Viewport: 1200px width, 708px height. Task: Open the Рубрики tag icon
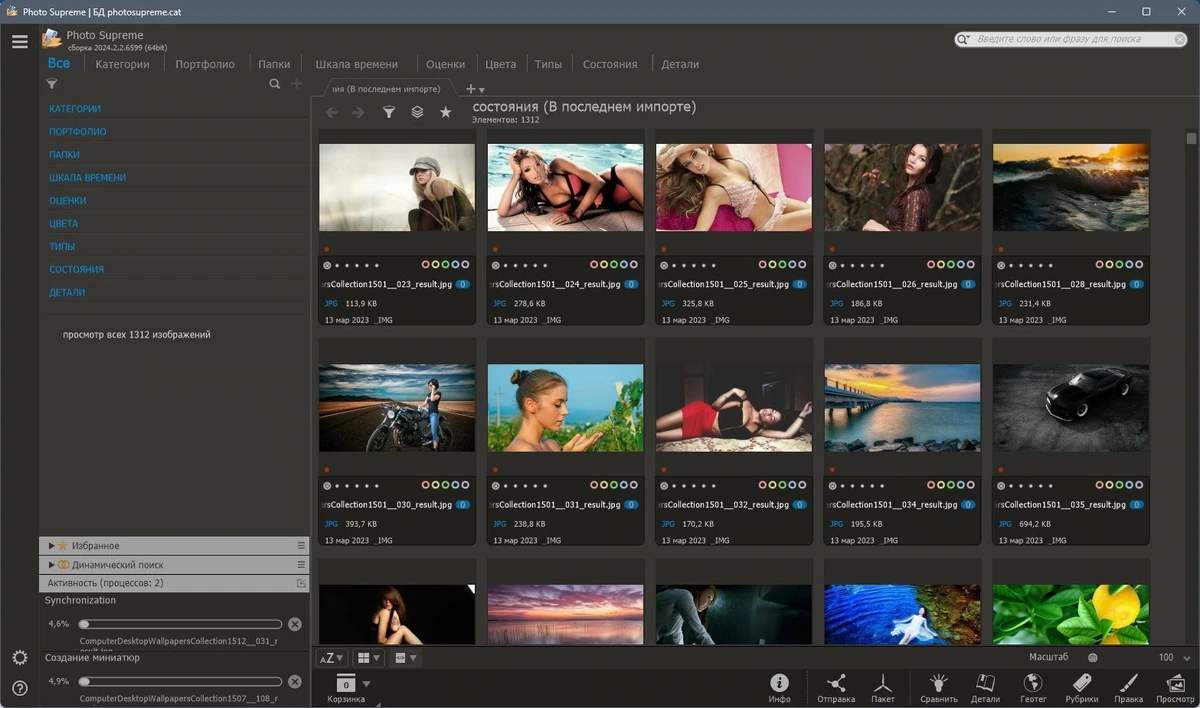click(x=1081, y=687)
